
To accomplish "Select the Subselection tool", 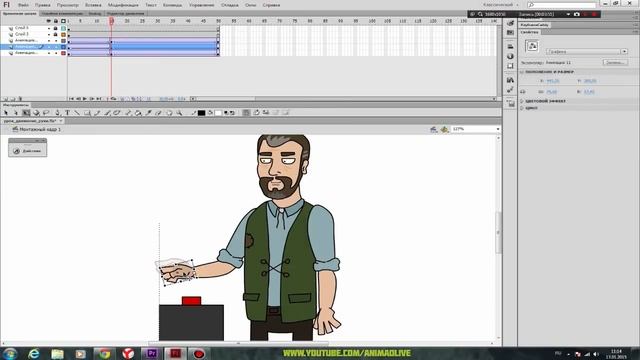I will click(x=16, y=113).
